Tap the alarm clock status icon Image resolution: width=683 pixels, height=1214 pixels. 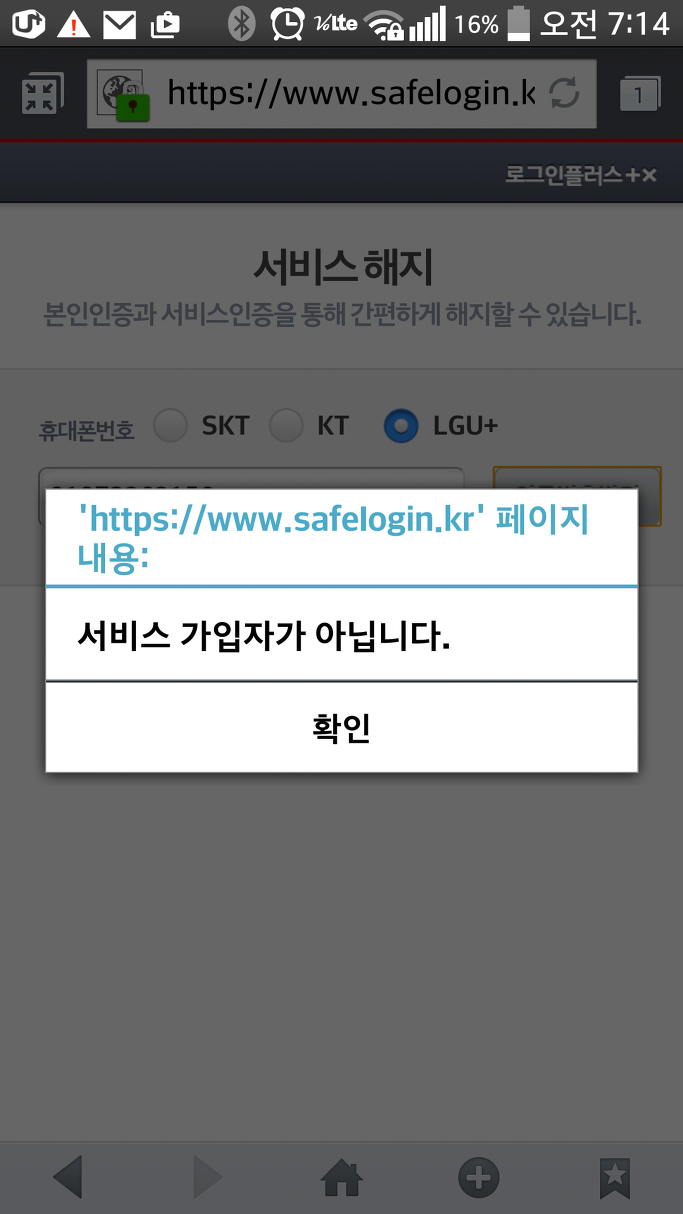(x=288, y=22)
